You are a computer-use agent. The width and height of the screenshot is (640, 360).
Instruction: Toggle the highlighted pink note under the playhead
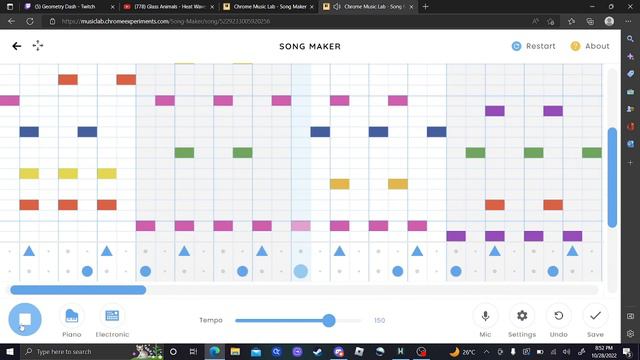[x=301, y=226]
